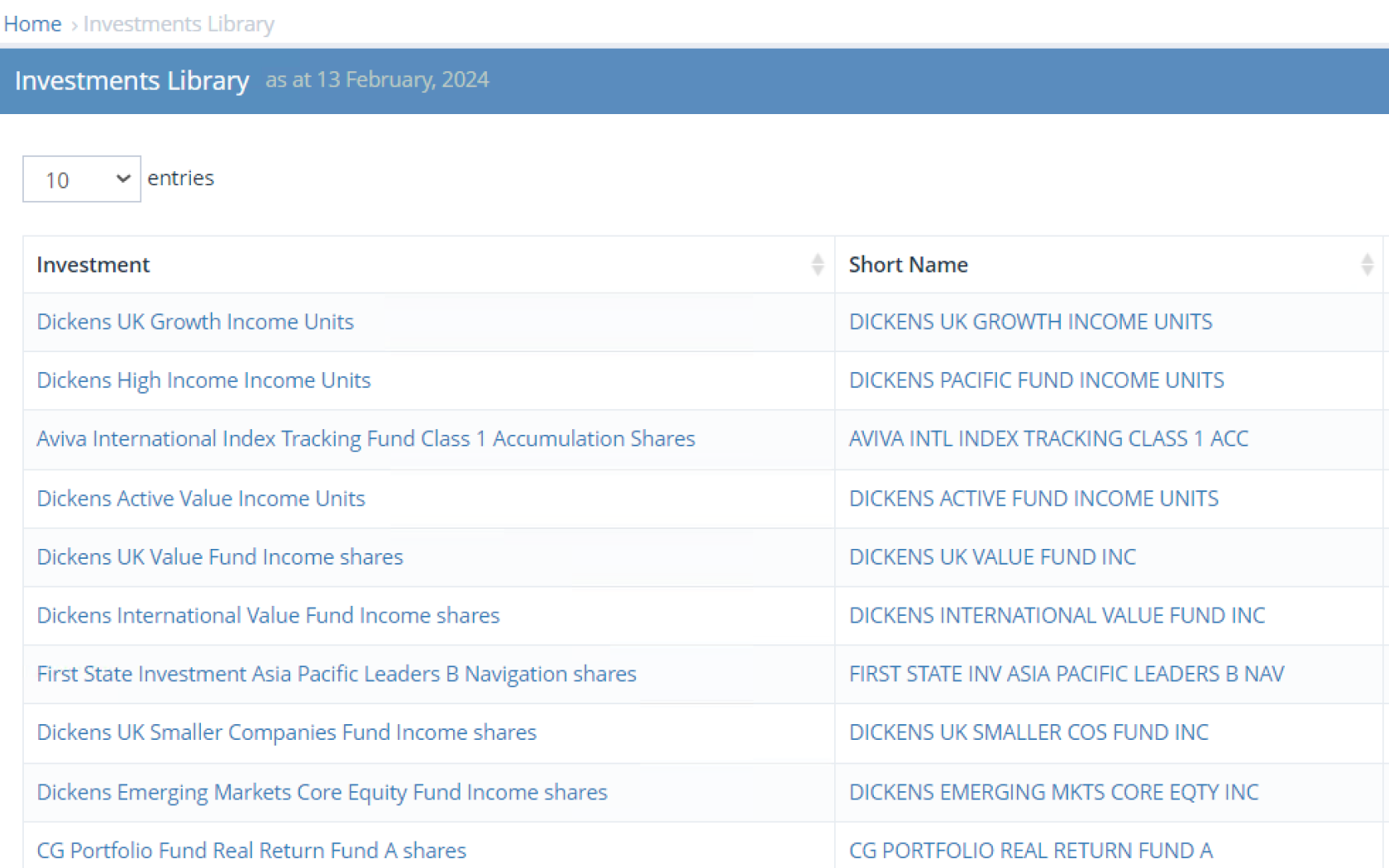Click short name DICKENS UK VALUE FUND INC

[992, 557]
